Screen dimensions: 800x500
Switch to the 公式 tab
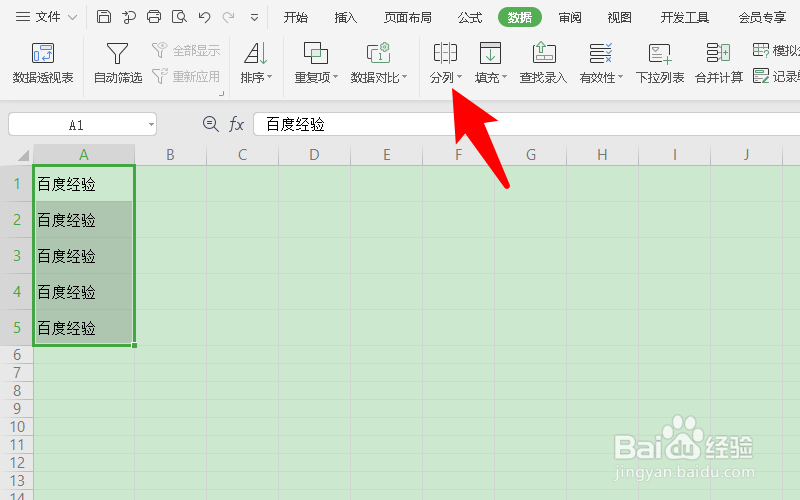tap(470, 18)
